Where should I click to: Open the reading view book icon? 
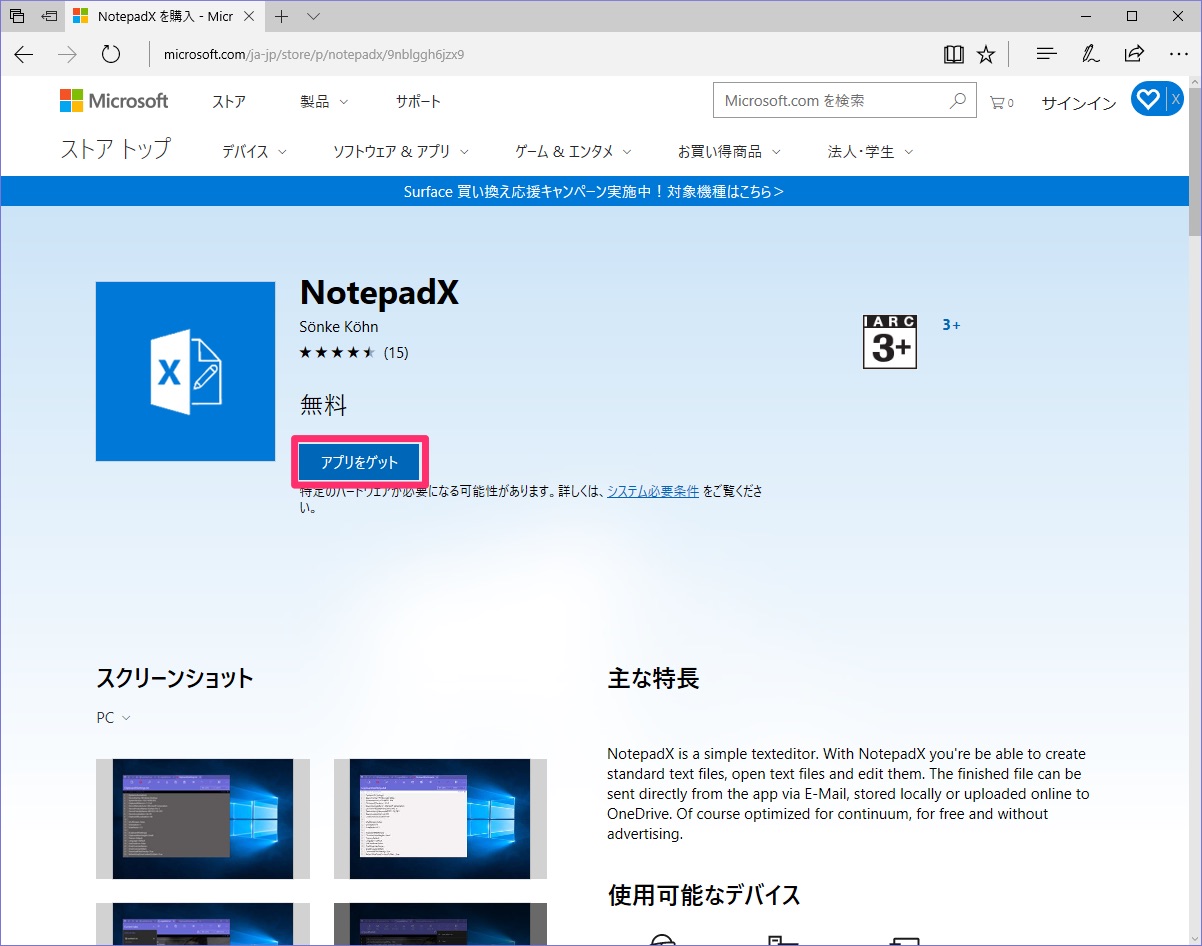point(953,54)
